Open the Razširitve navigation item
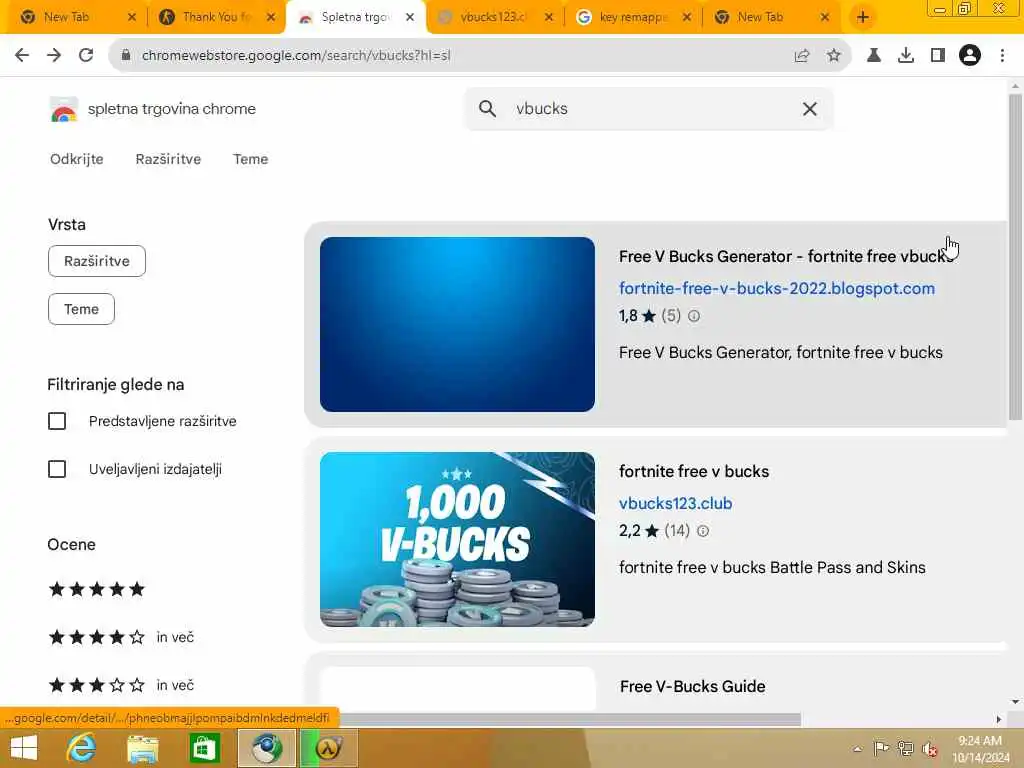This screenshot has width=1024, height=768. 168,159
